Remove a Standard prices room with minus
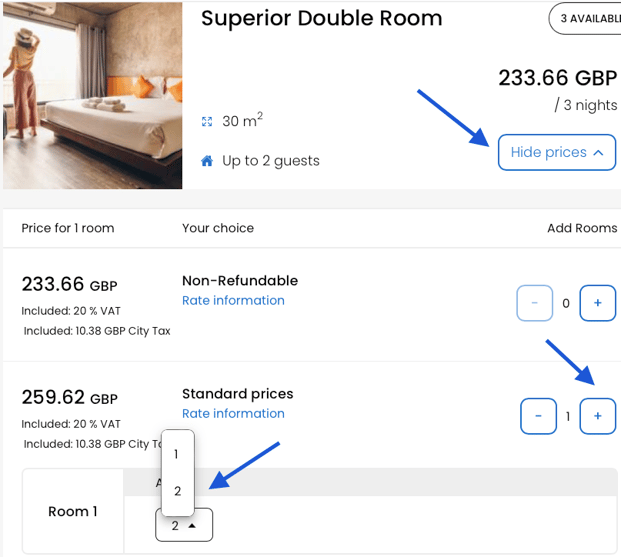Screen dimensions: 621x557 pos(538,416)
